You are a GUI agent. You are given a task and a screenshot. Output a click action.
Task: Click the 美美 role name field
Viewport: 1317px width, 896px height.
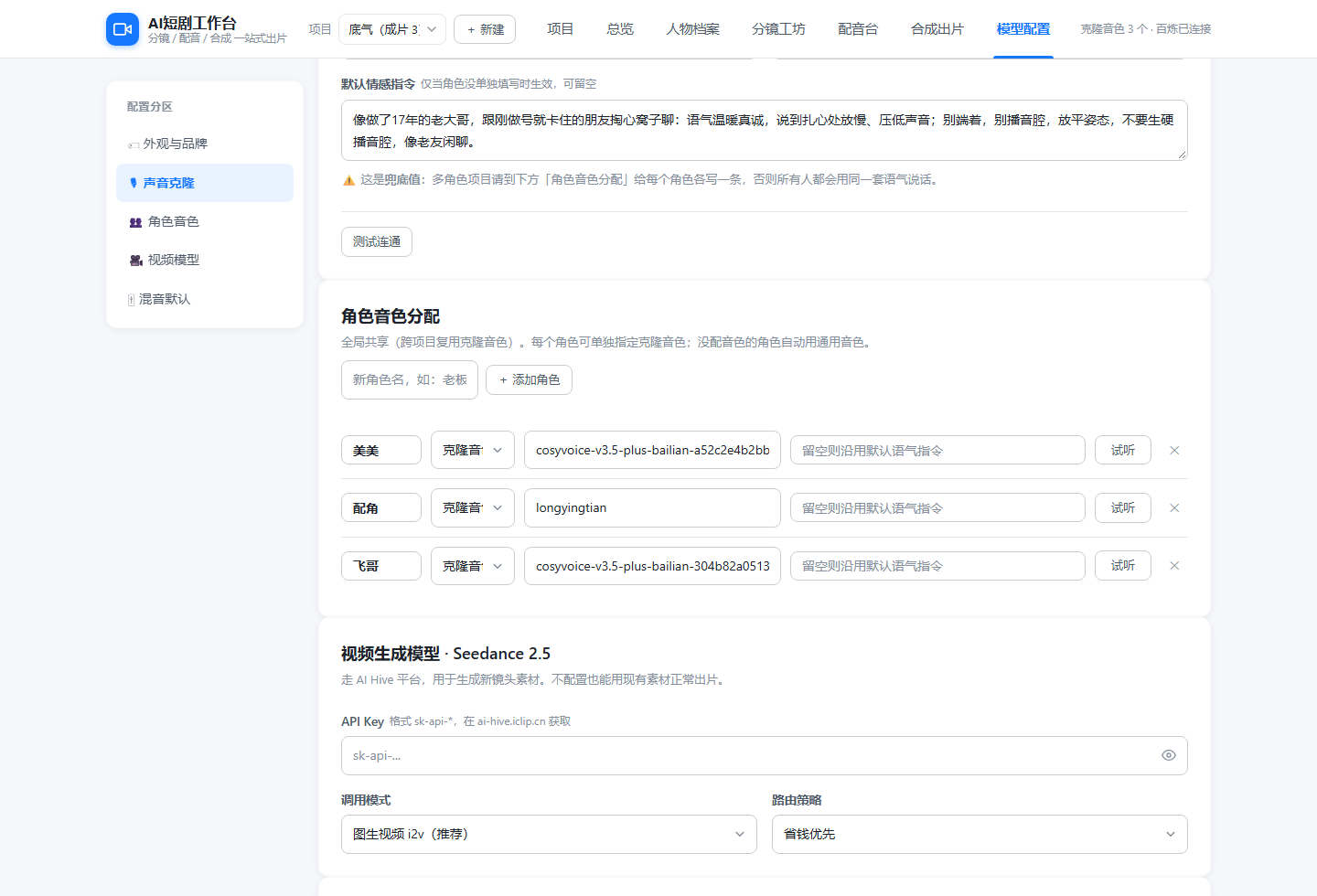(381, 450)
